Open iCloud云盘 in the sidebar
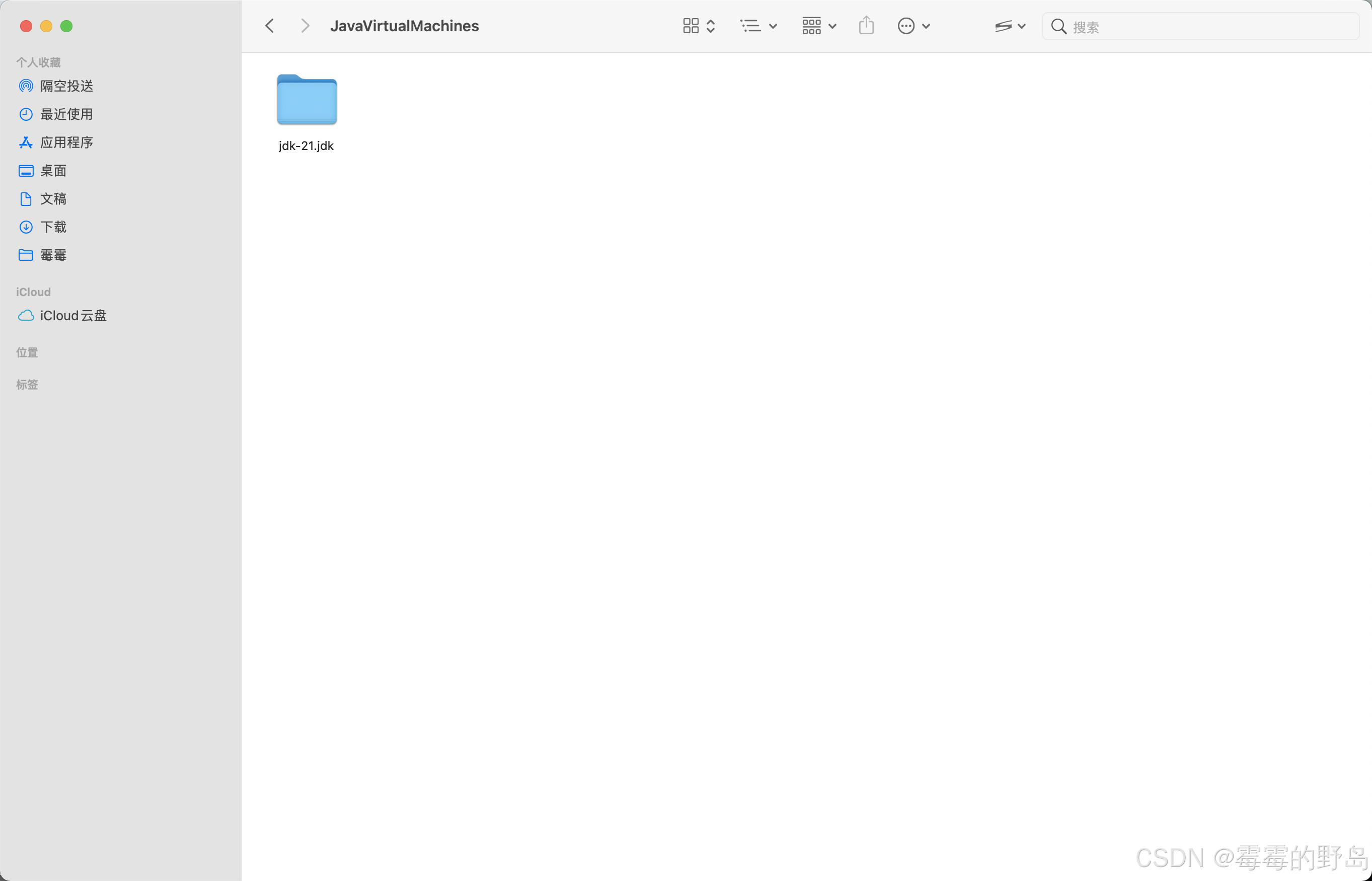This screenshot has height=881, width=1372. 73,316
